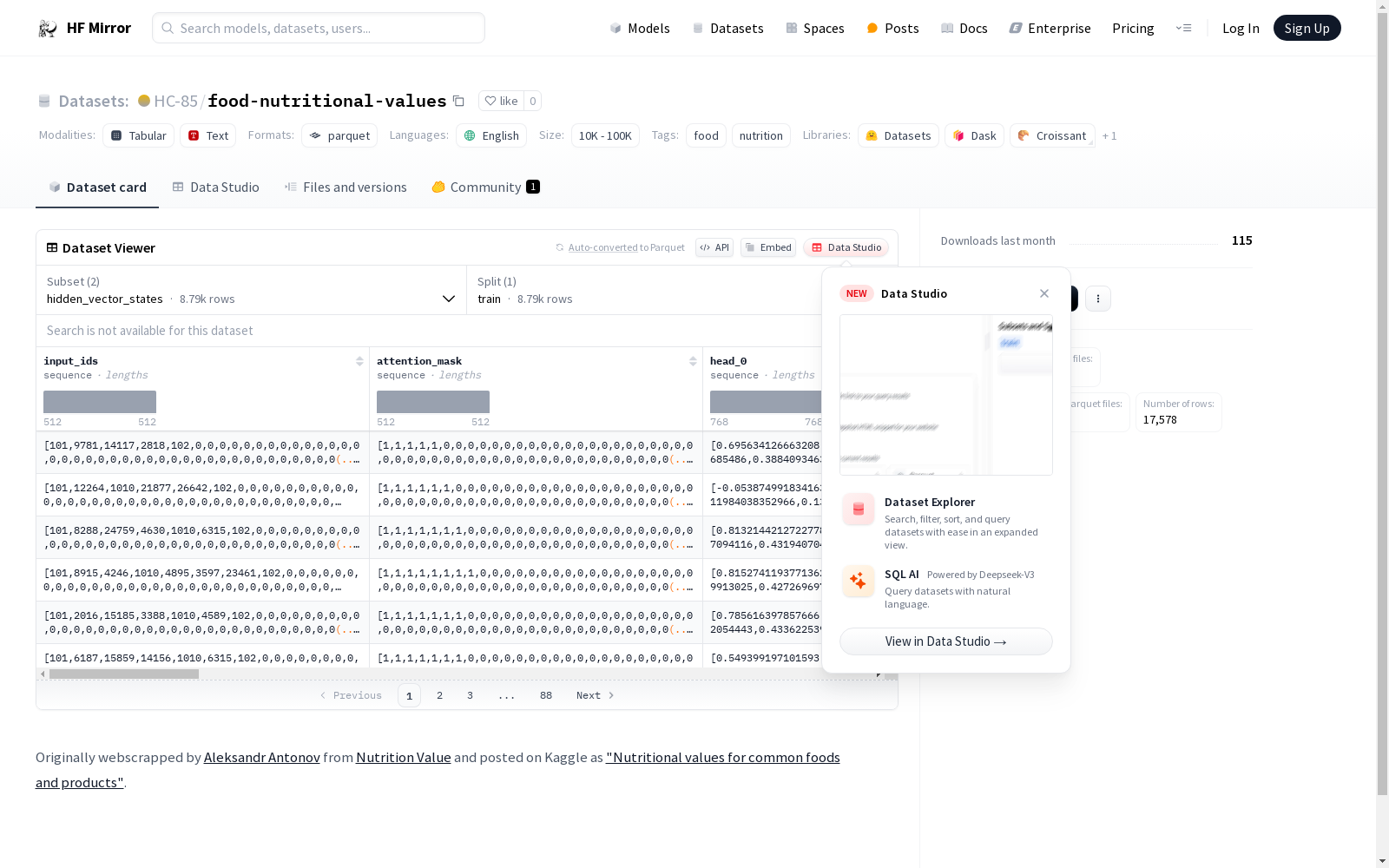Click the current page 1 button
Image resolution: width=1389 pixels, height=868 pixels.
pos(409,695)
